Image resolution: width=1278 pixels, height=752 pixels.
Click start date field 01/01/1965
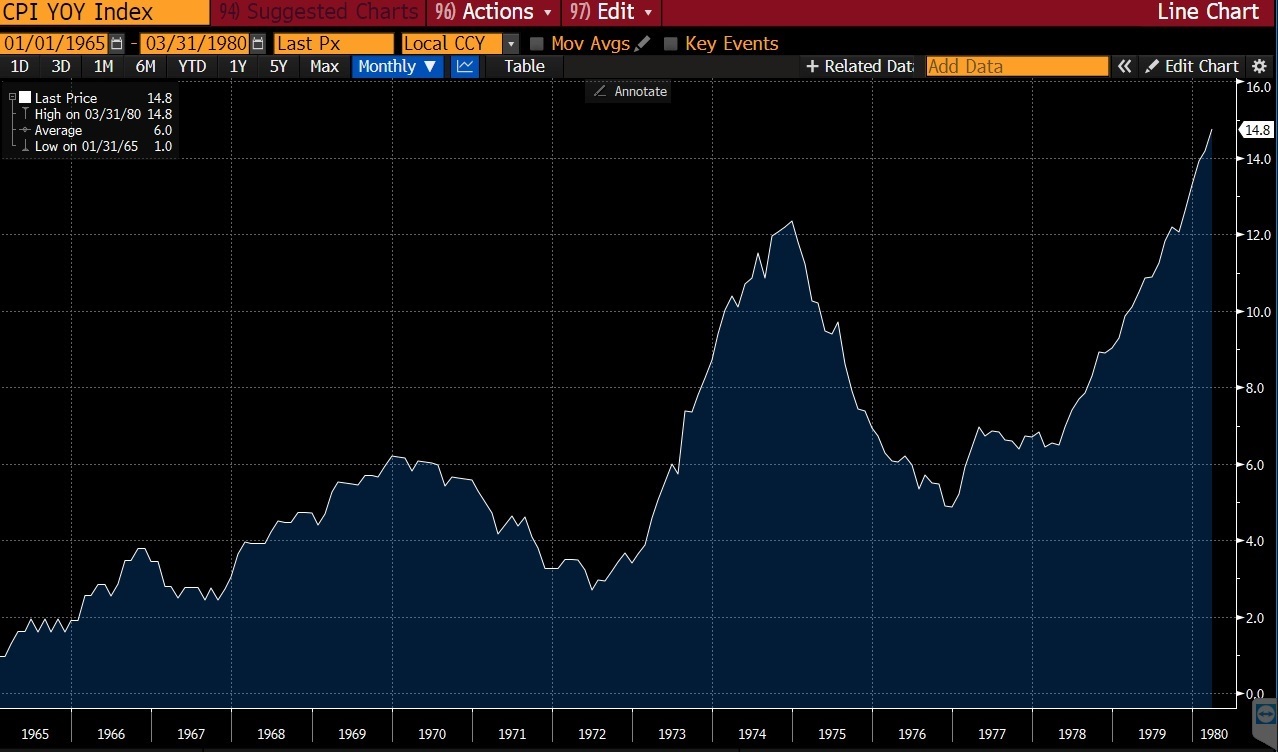pyautogui.click(x=54, y=44)
